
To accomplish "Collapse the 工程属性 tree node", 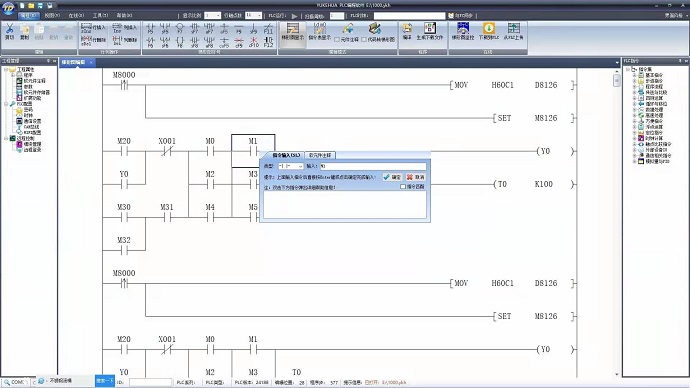I will pyautogui.click(x=6, y=70).
